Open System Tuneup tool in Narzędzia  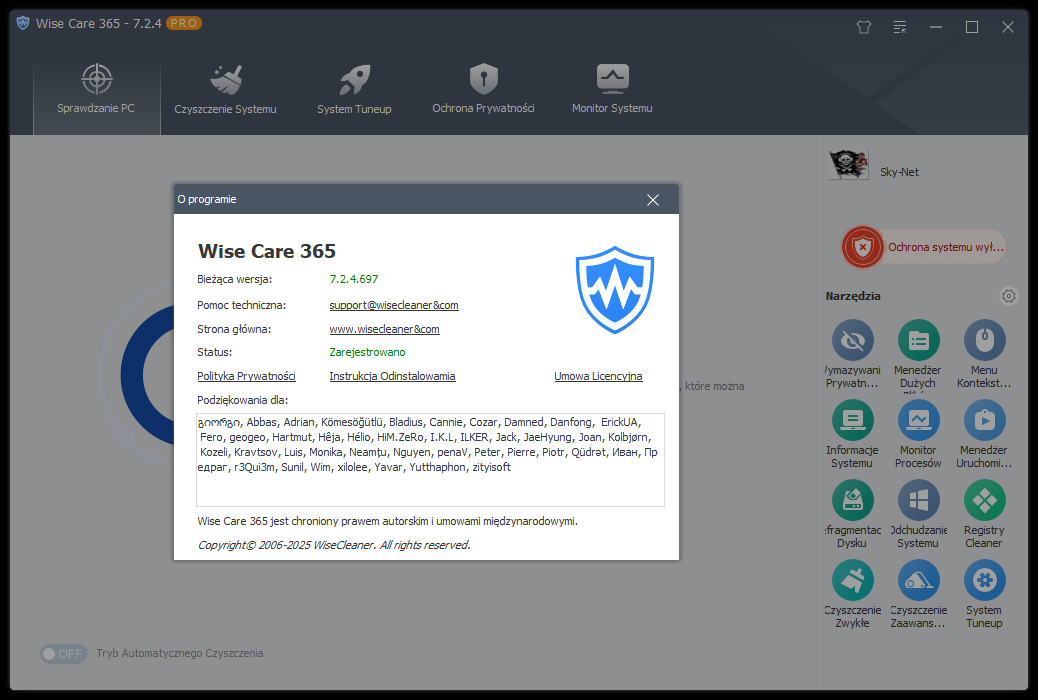coord(984,580)
